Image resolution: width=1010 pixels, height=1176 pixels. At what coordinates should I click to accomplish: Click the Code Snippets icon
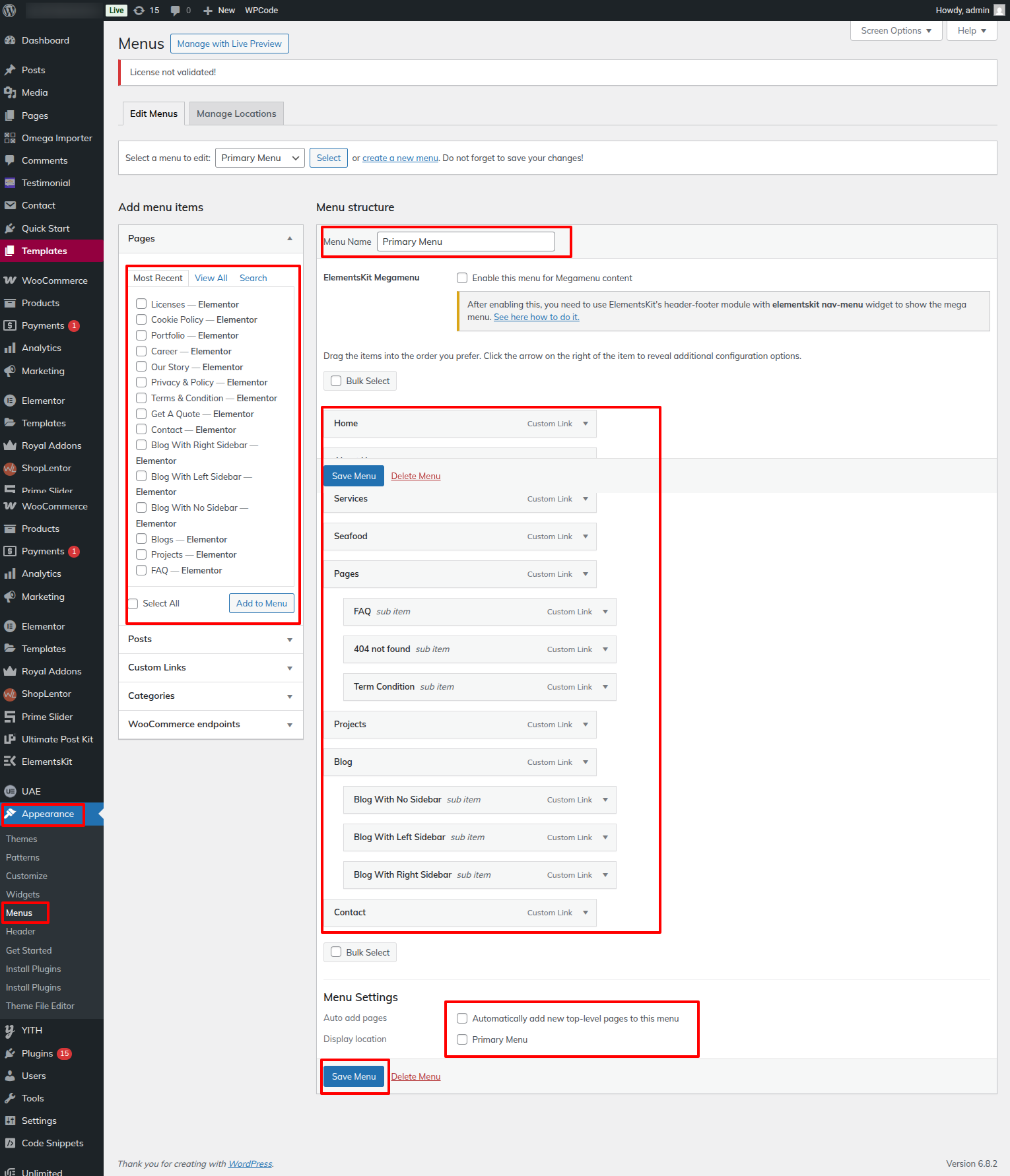coord(10,1143)
